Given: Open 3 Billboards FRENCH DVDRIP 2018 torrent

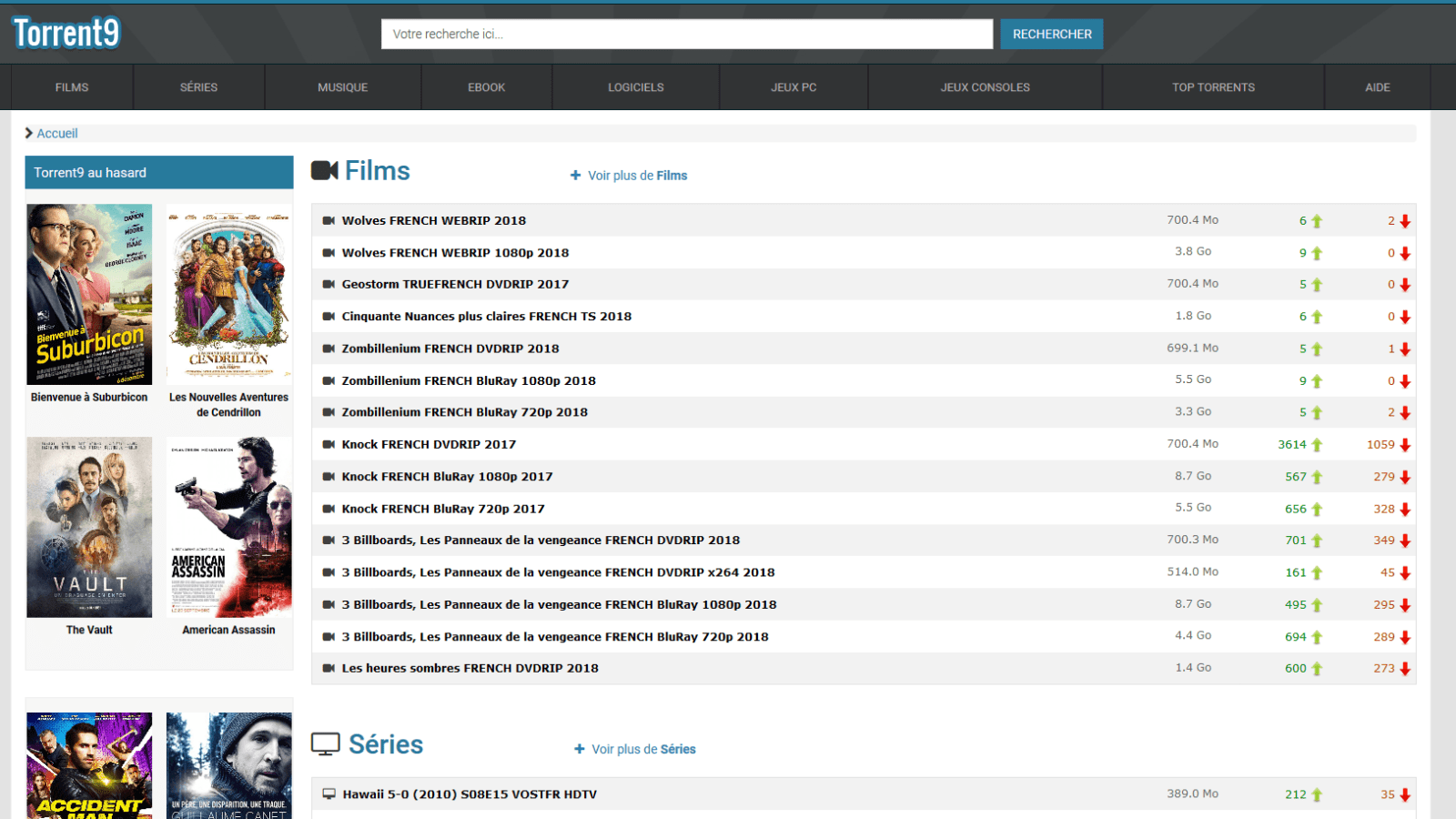Looking at the screenshot, I should coord(541,541).
